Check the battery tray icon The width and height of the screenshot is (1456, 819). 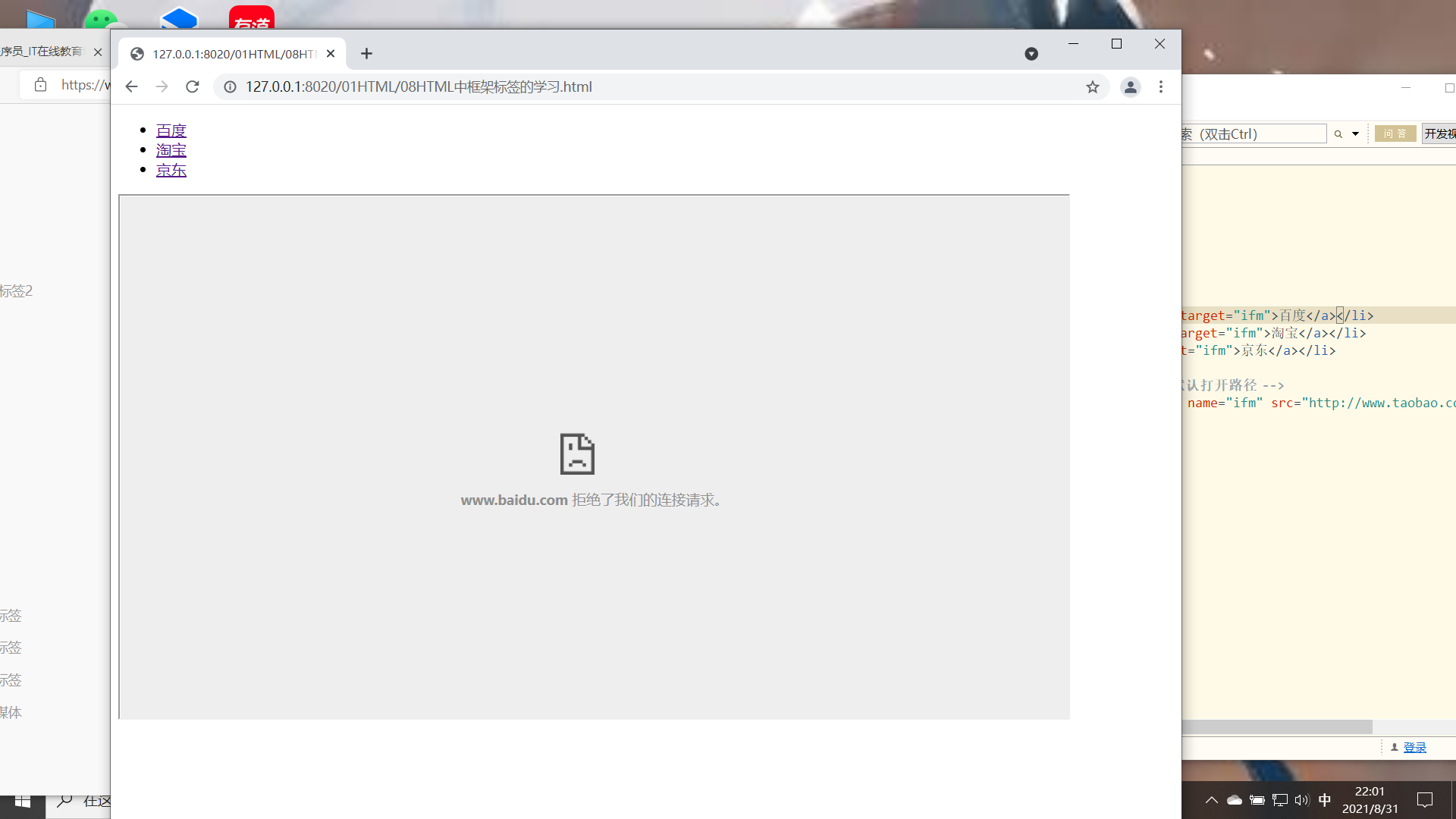coord(1257,800)
